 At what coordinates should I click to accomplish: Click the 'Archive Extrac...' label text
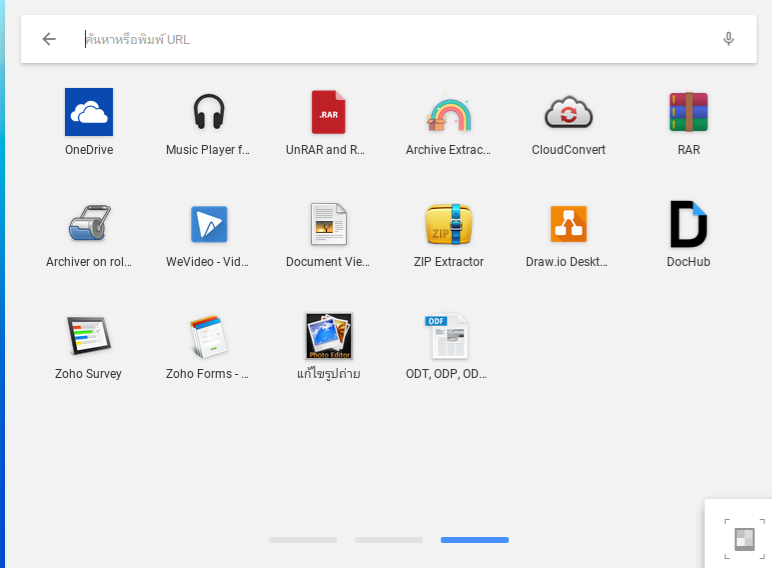[448, 150]
